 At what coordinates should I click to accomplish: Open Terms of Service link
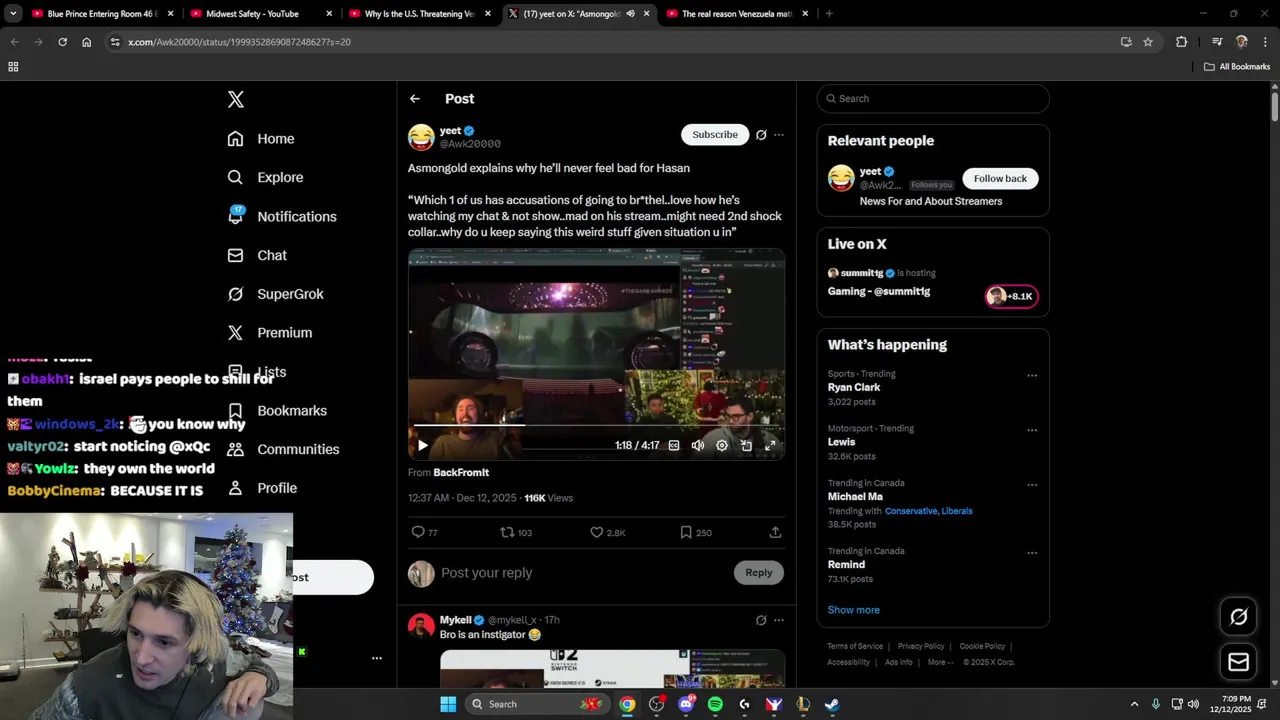click(x=855, y=646)
